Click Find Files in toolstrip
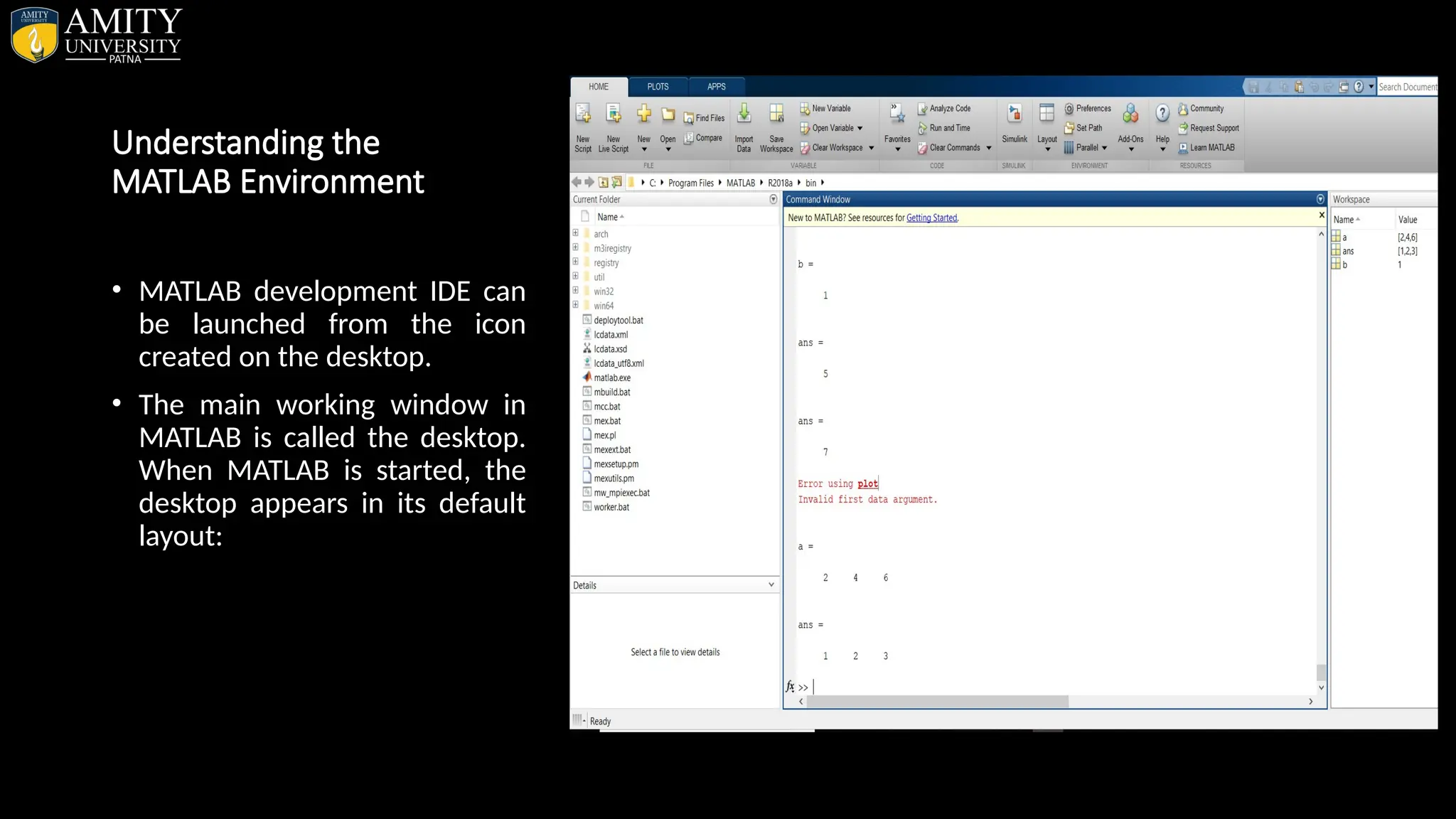The image size is (1456, 819). 704,118
